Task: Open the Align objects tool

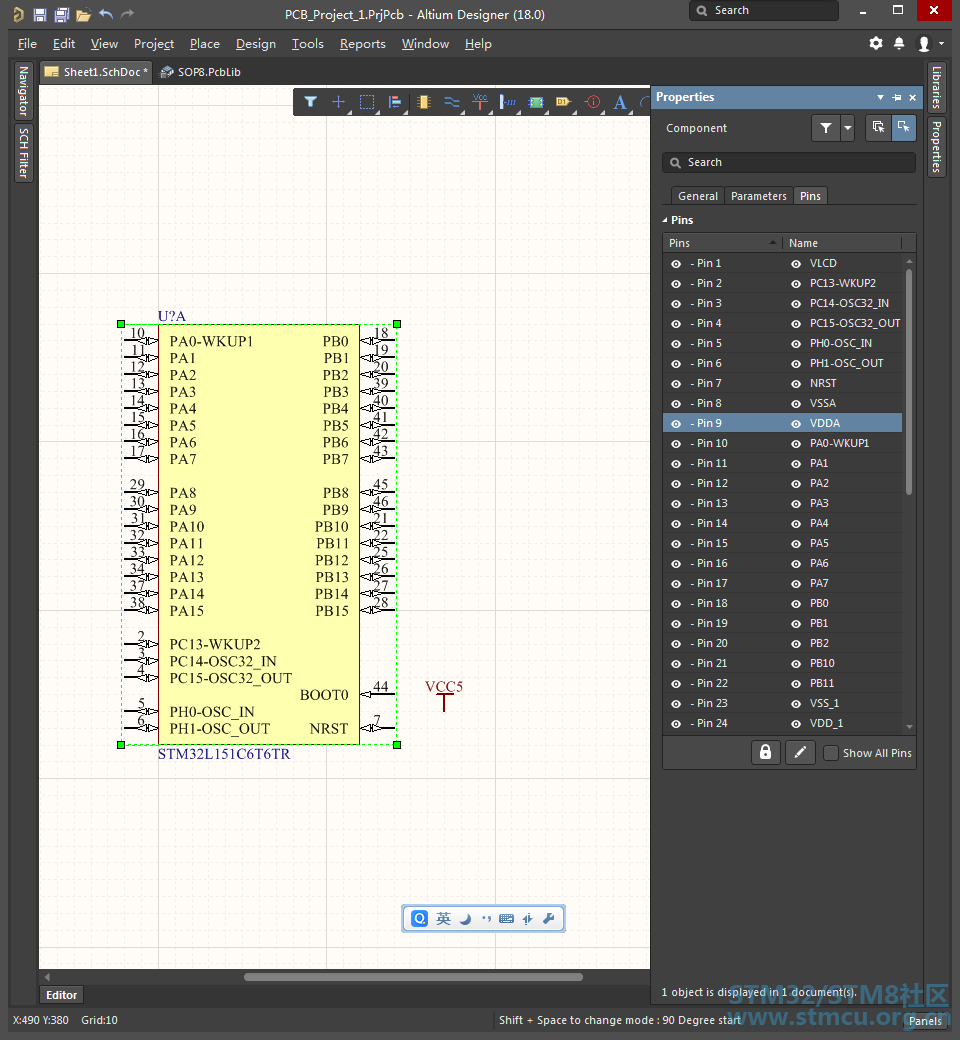Action: pyautogui.click(x=395, y=102)
